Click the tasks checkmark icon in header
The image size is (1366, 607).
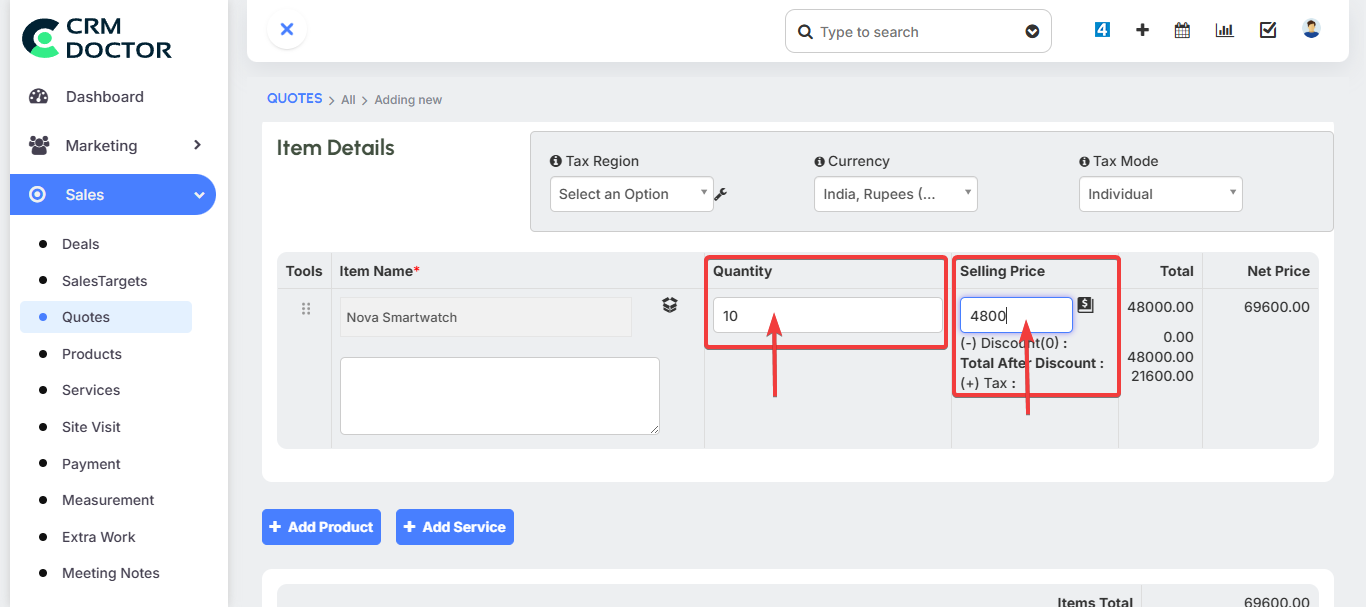pos(1268,30)
